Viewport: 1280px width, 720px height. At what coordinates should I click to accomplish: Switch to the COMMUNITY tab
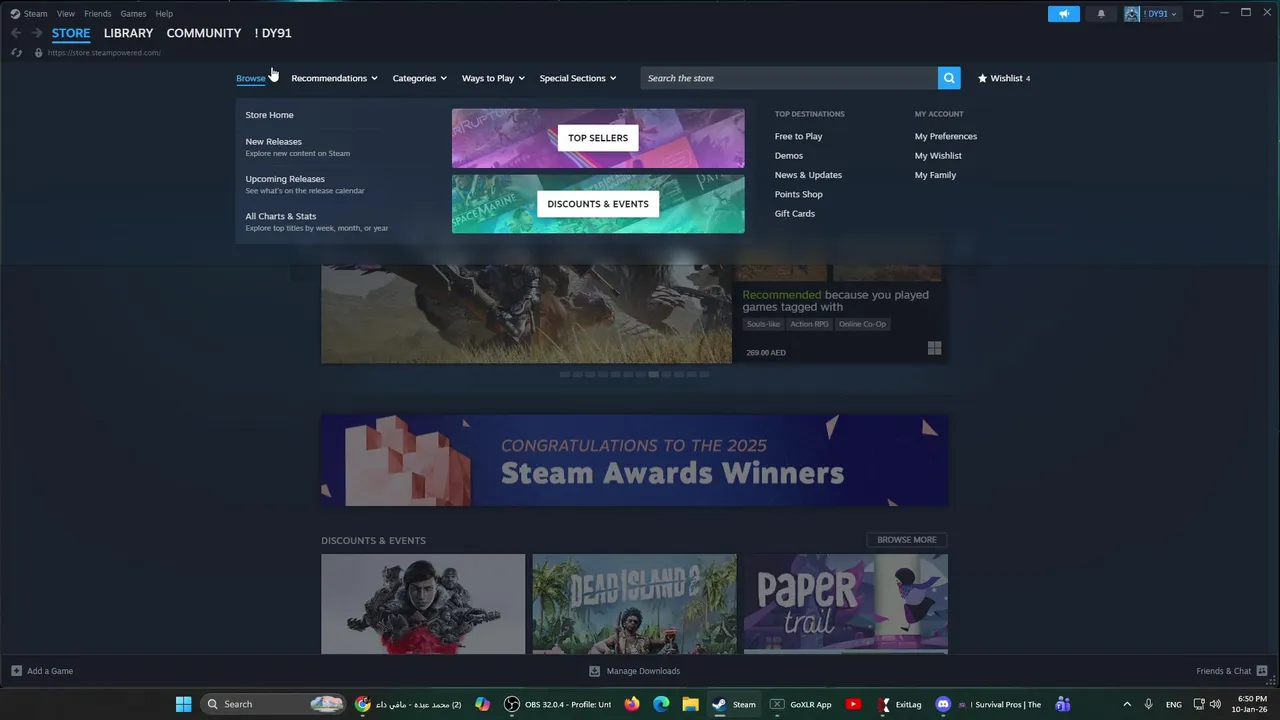click(204, 33)
